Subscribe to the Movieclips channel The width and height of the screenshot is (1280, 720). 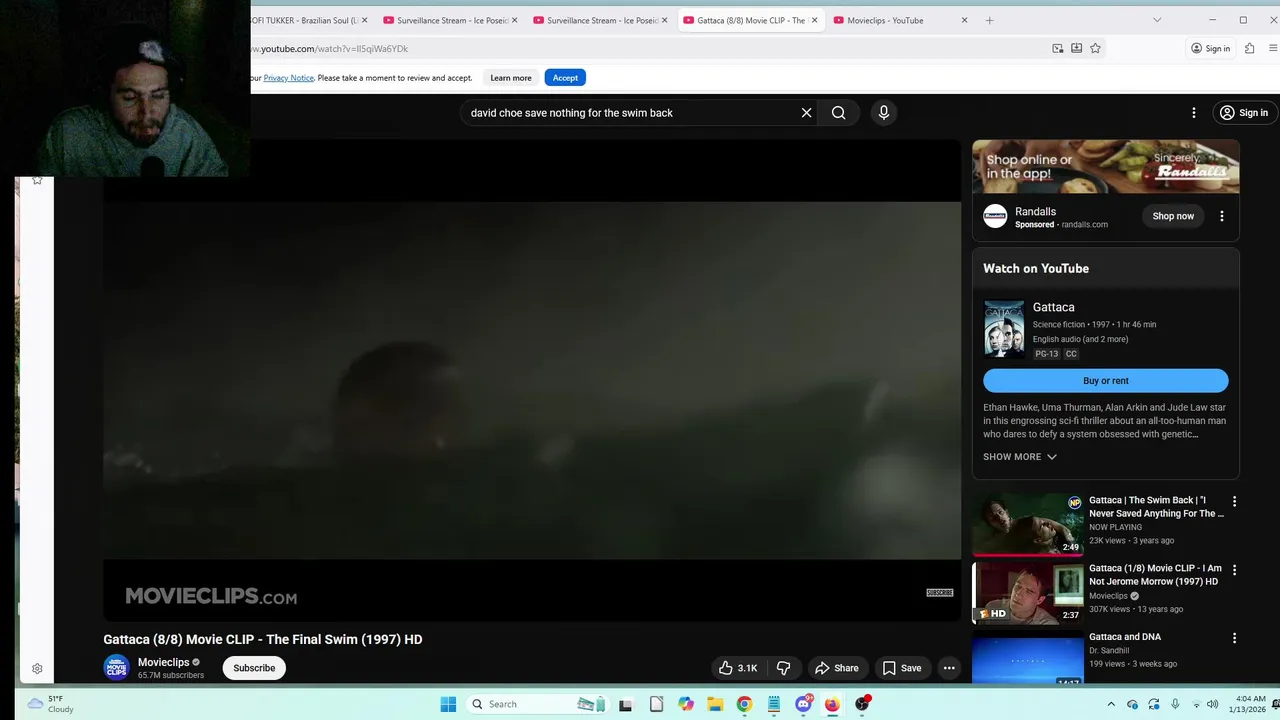[x=254, y=668]
